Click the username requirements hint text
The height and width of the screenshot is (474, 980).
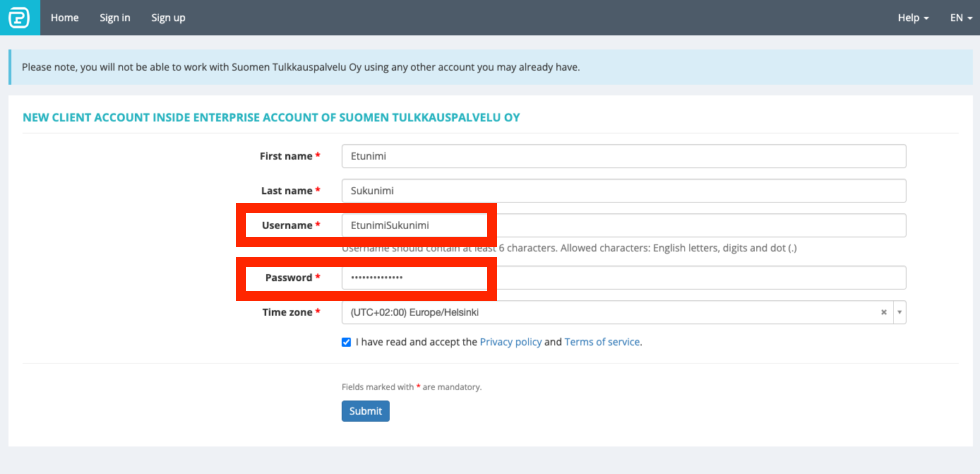(569, 248)
